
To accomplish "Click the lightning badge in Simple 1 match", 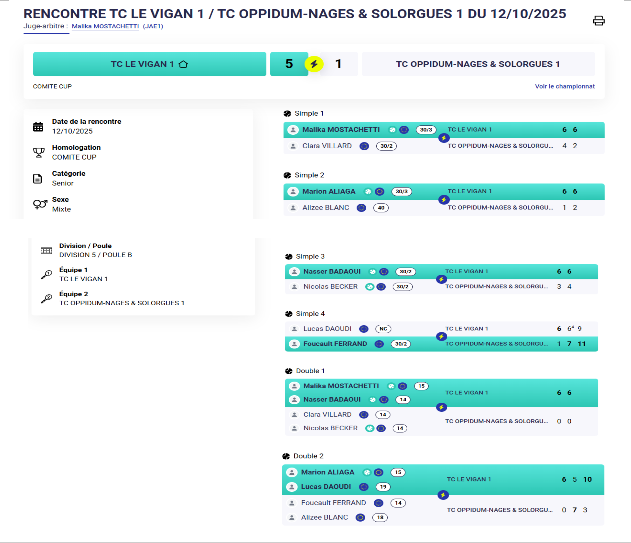I will coord(443,138).
